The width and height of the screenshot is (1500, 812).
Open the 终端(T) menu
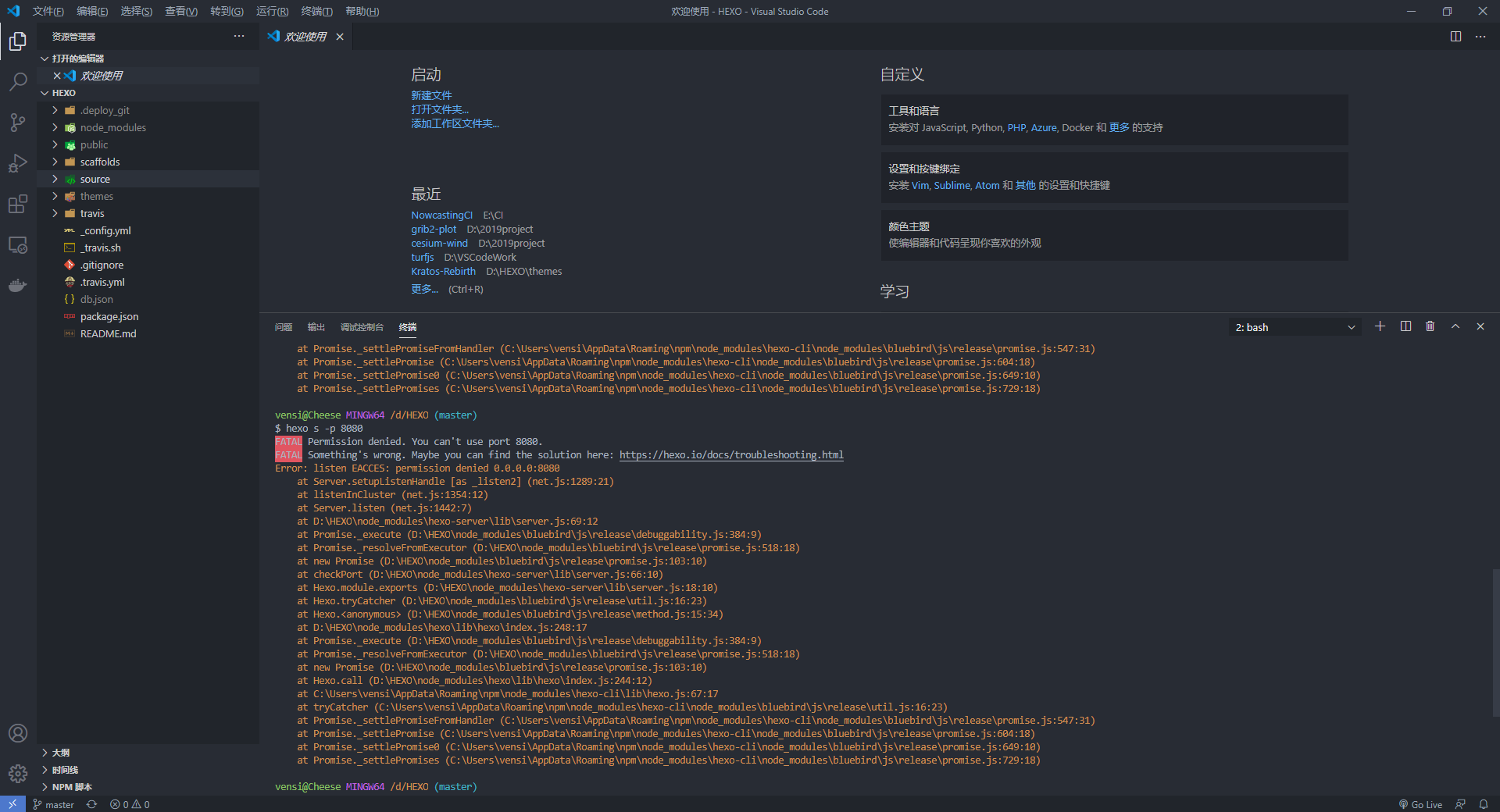[x=316, y=11]
